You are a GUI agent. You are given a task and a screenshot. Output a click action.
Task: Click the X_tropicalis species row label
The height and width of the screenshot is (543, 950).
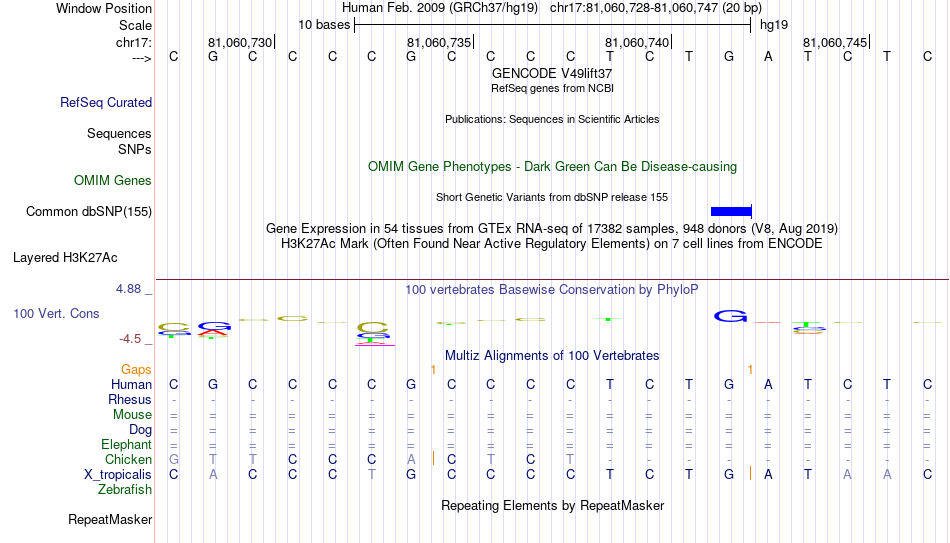point(118,475)
